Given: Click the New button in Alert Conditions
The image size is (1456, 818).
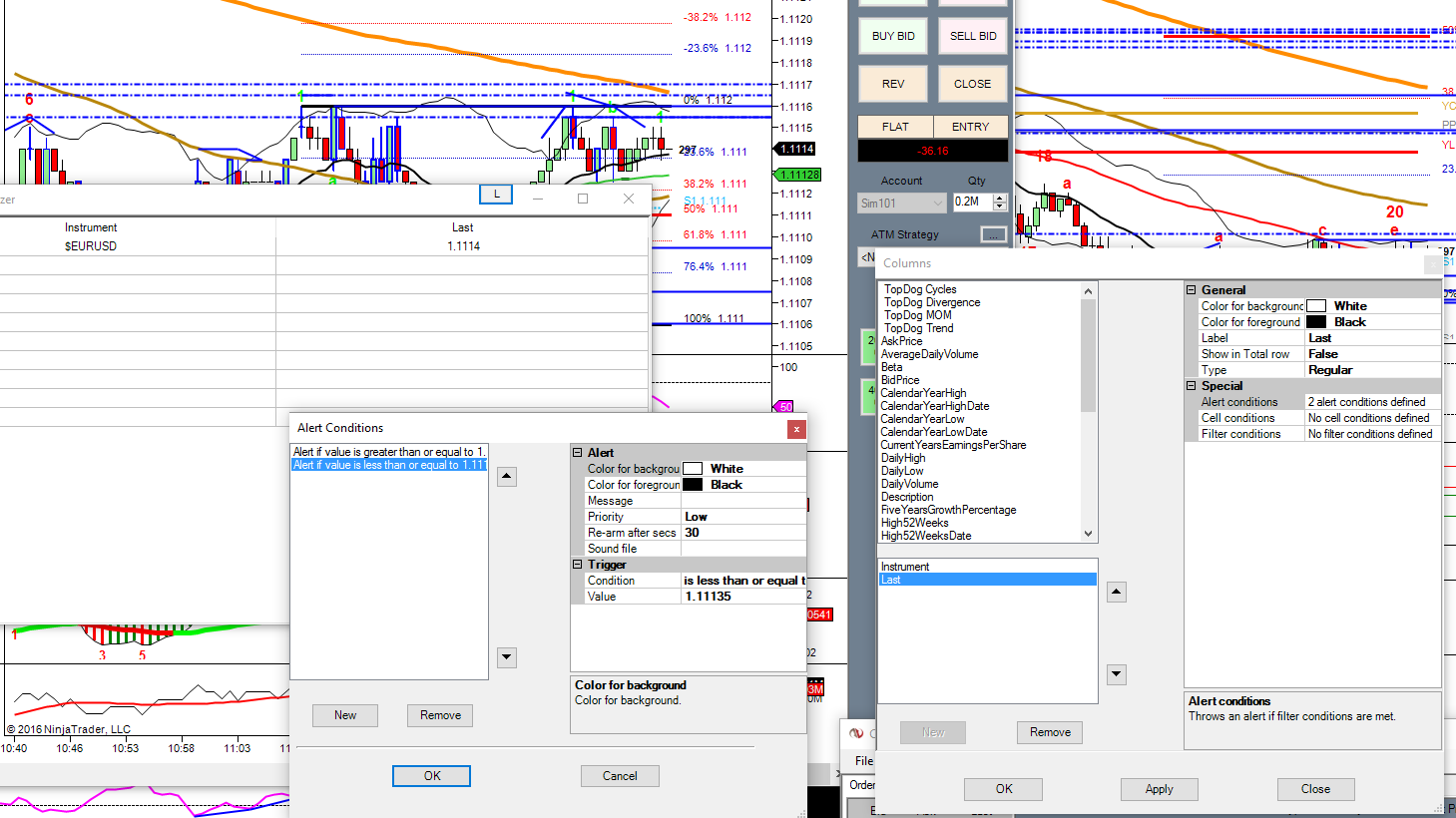Looking at the screenshot, I should click(345, 715).
